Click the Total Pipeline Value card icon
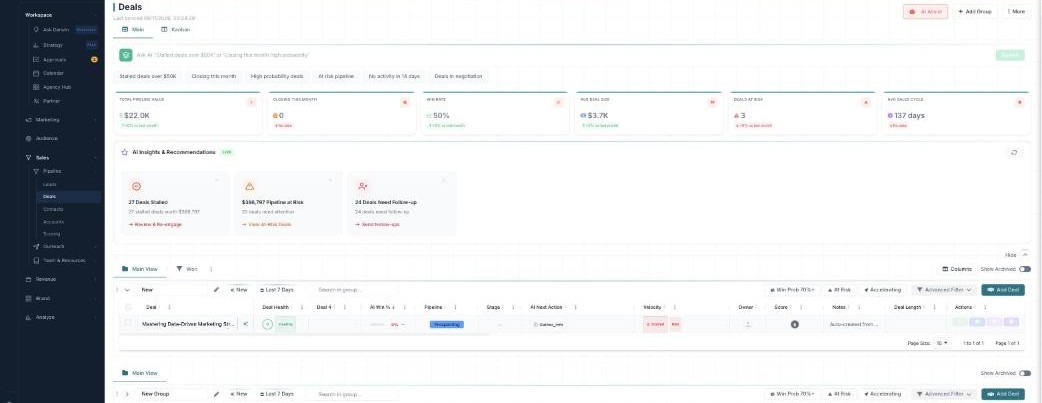1042x403 pixels. coord(251,102)
